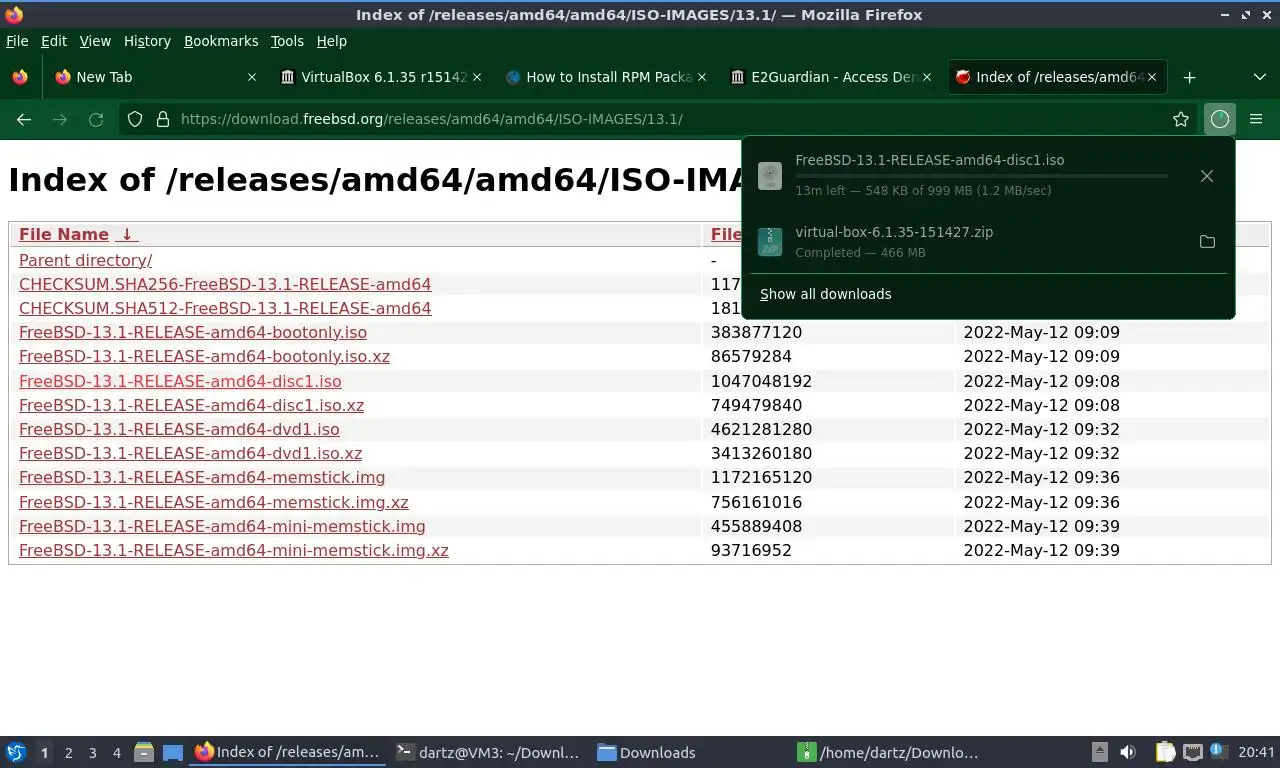Open the clipboard manager tray icon
1280x768 pixels.
click(x=1165, y=752)
